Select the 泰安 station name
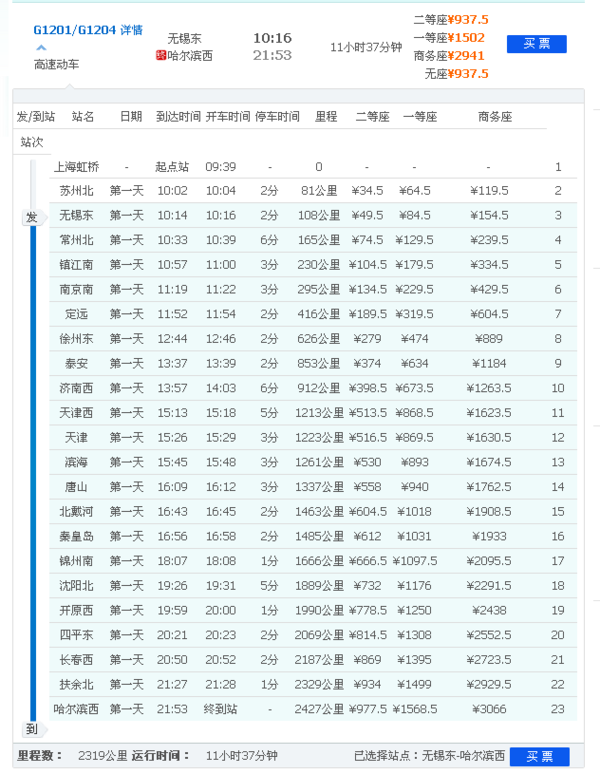Image resolution: width=600 pixels, height=774 pixels. coord(76,363)
